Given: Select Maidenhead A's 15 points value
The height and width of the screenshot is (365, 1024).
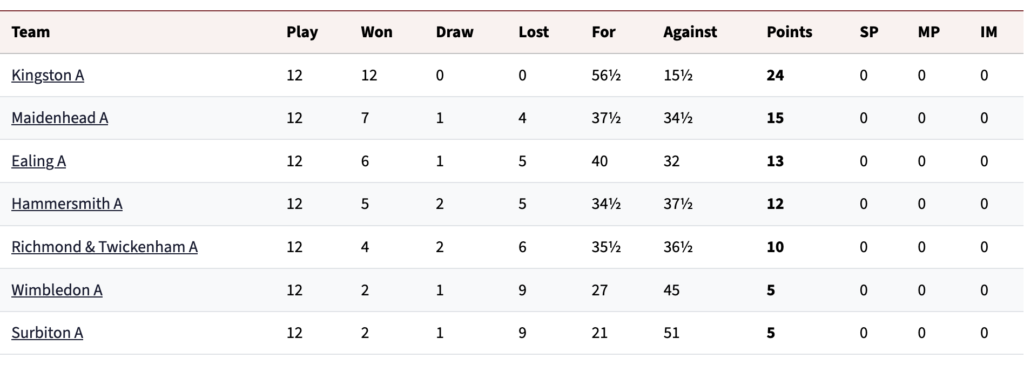Looking at the screenshot, I should 775,118.
